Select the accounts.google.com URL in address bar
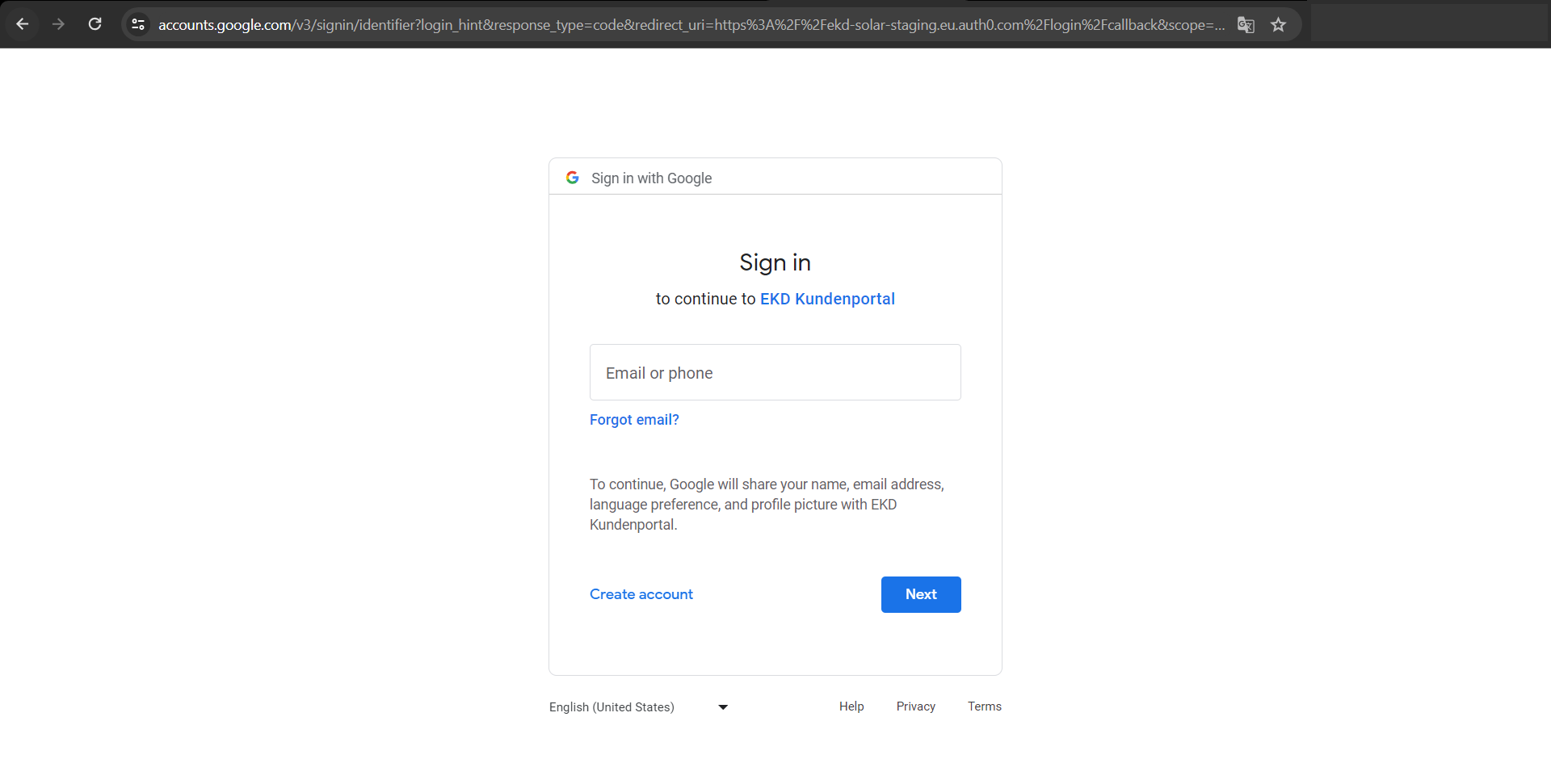This screenshot has width=1551, height=784. coord(691,25)
